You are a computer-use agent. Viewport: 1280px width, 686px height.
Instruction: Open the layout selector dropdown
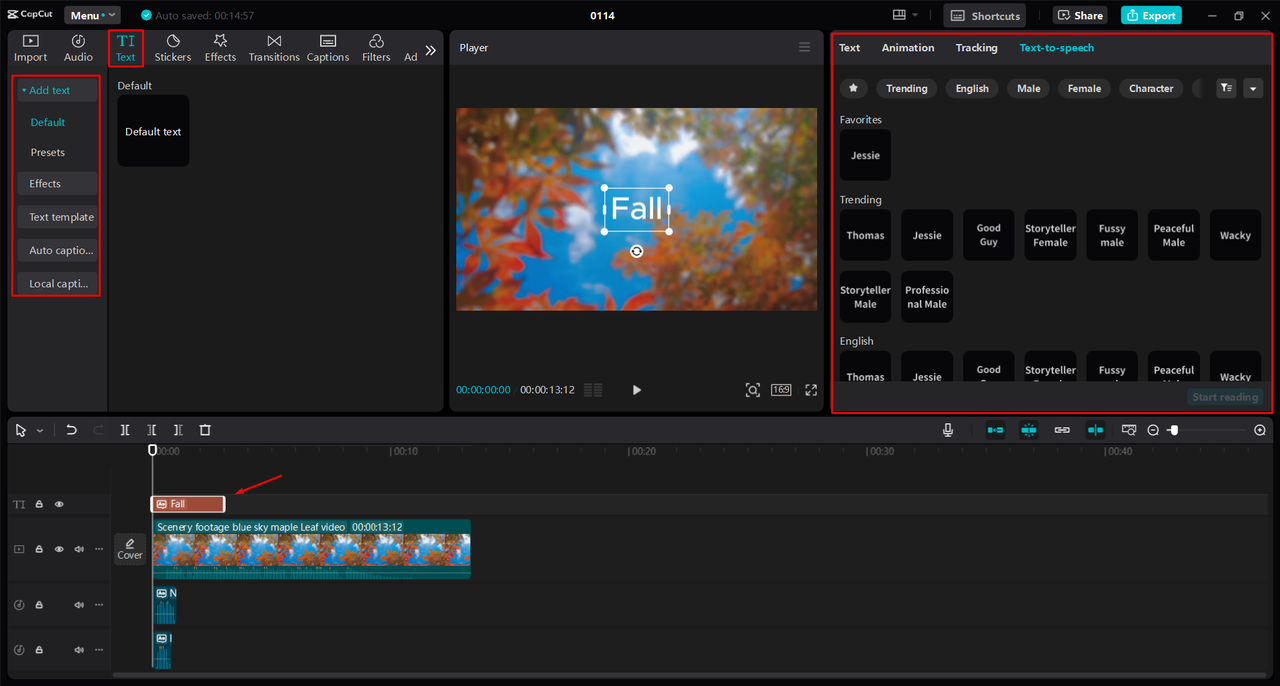click(x=905, y=15)
